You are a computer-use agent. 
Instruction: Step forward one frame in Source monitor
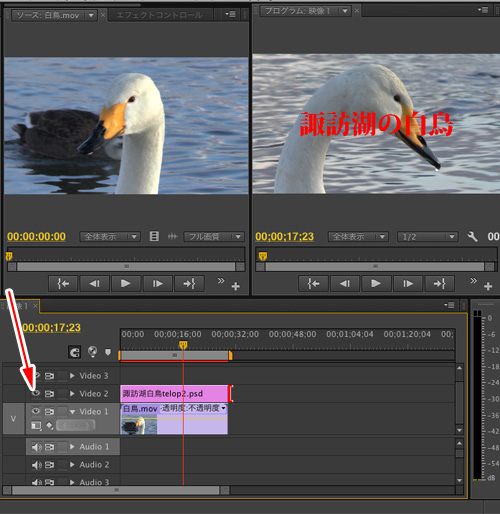pos(157,284)
